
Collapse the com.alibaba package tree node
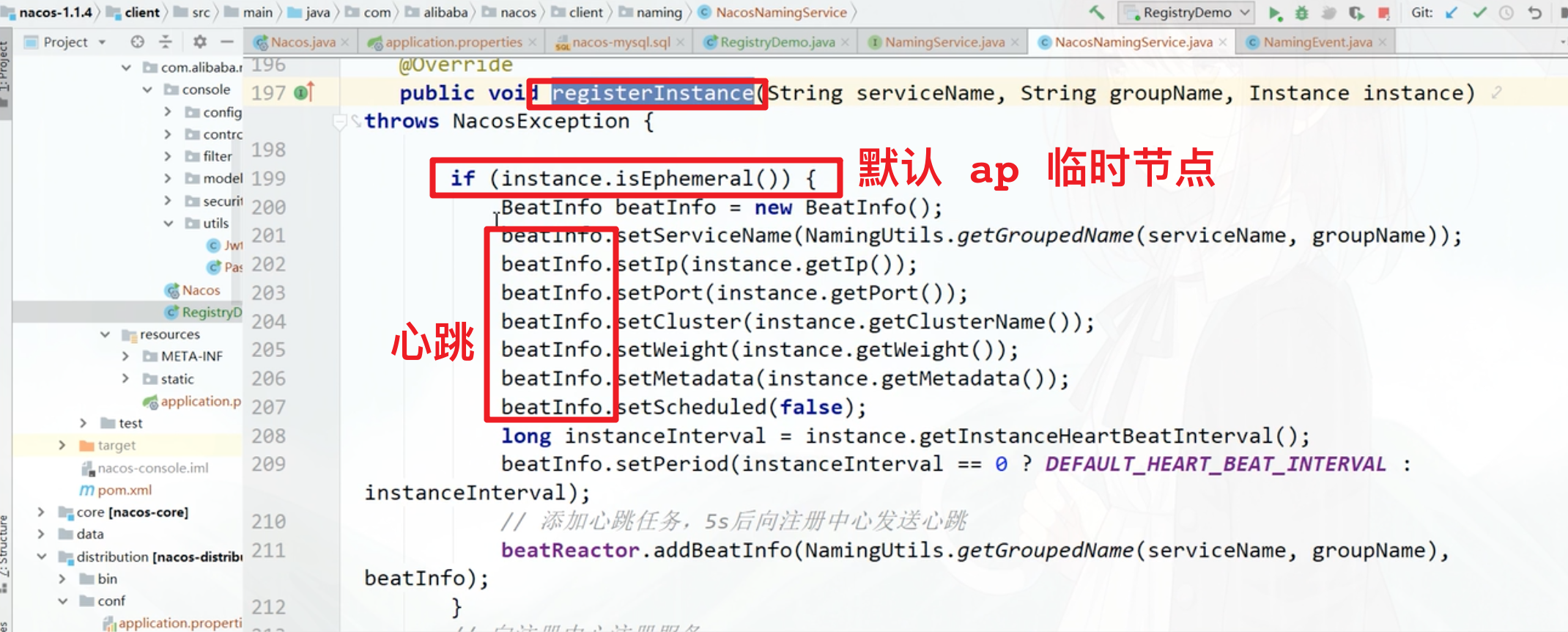pyautogui.click(x=126, y=67)
